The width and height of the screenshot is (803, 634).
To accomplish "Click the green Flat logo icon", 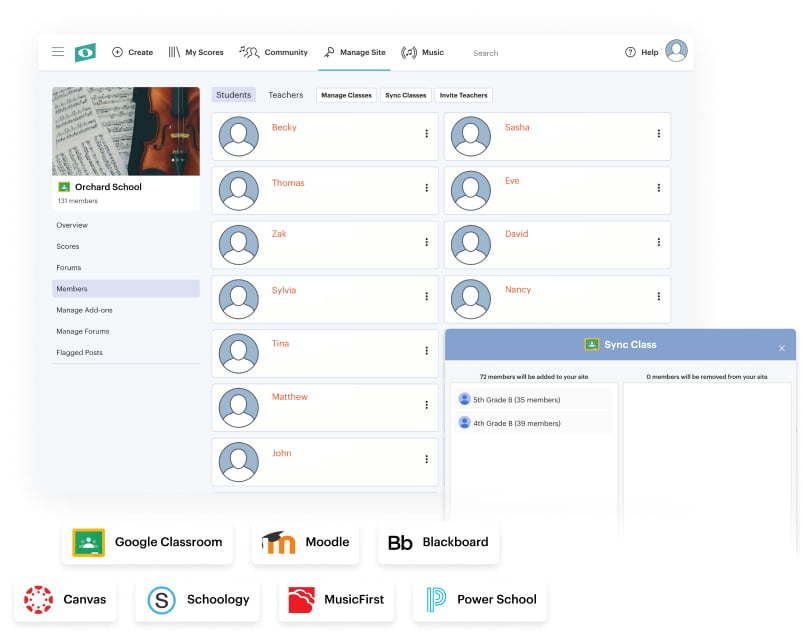I will pos(85,52).
